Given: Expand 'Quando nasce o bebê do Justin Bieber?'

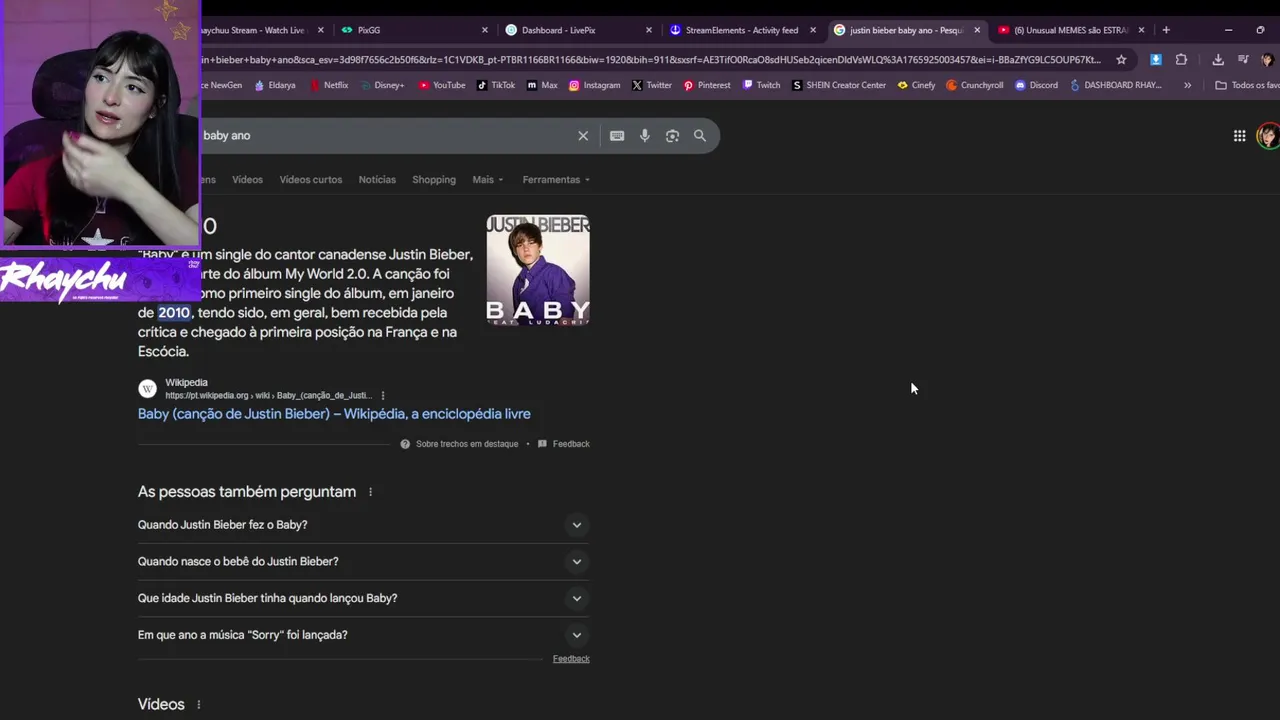Looking at the screenshot, I should (x=363, y=562).
